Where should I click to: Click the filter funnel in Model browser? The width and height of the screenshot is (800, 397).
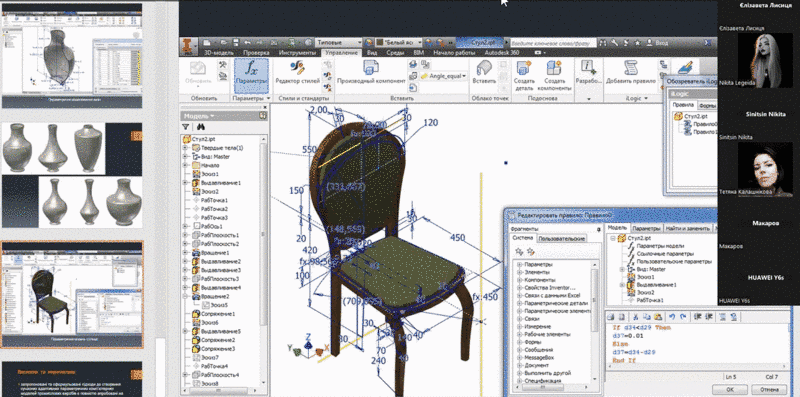coord(186,127)
